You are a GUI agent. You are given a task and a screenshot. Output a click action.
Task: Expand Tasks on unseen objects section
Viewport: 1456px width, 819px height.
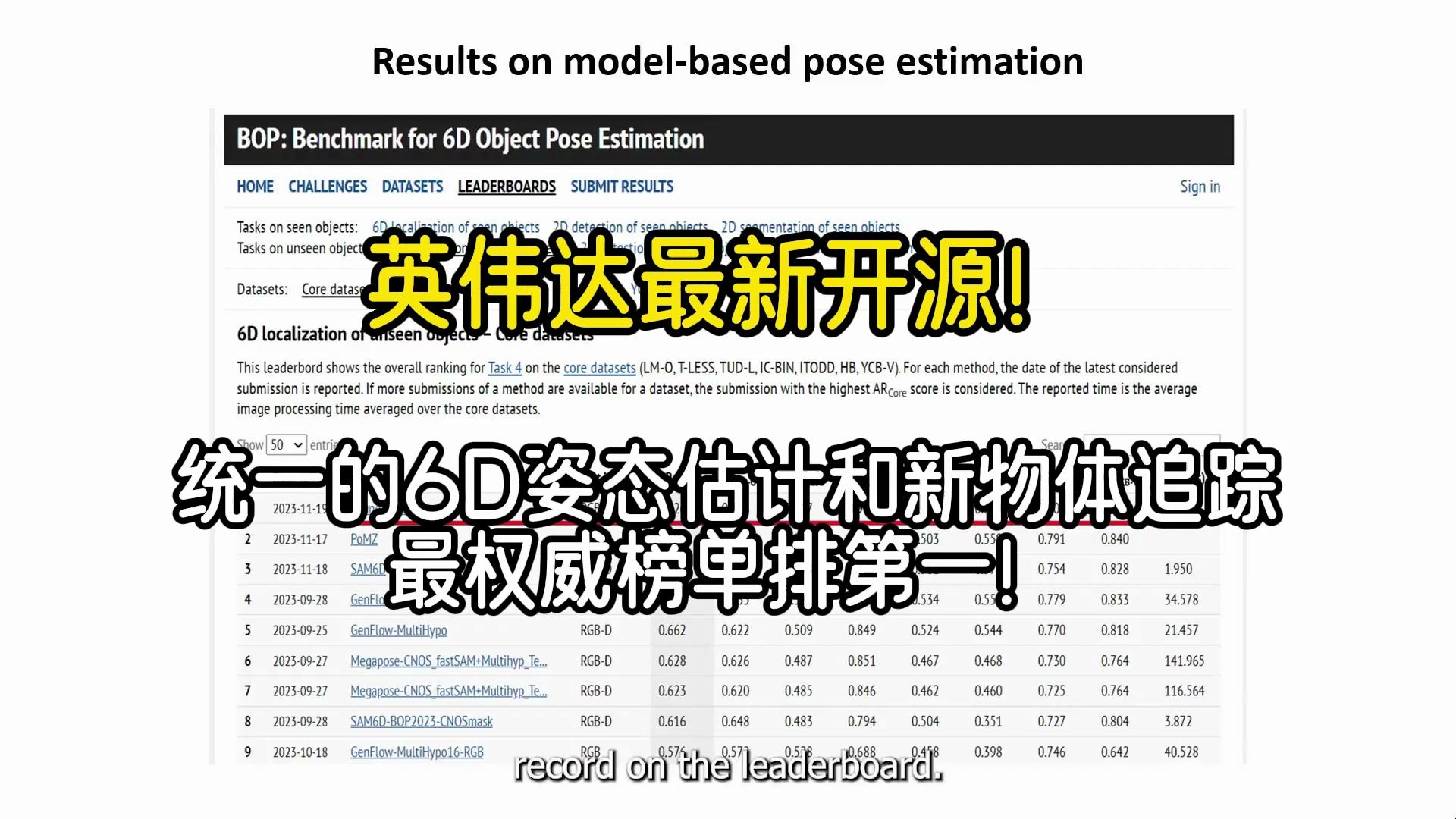300,247
